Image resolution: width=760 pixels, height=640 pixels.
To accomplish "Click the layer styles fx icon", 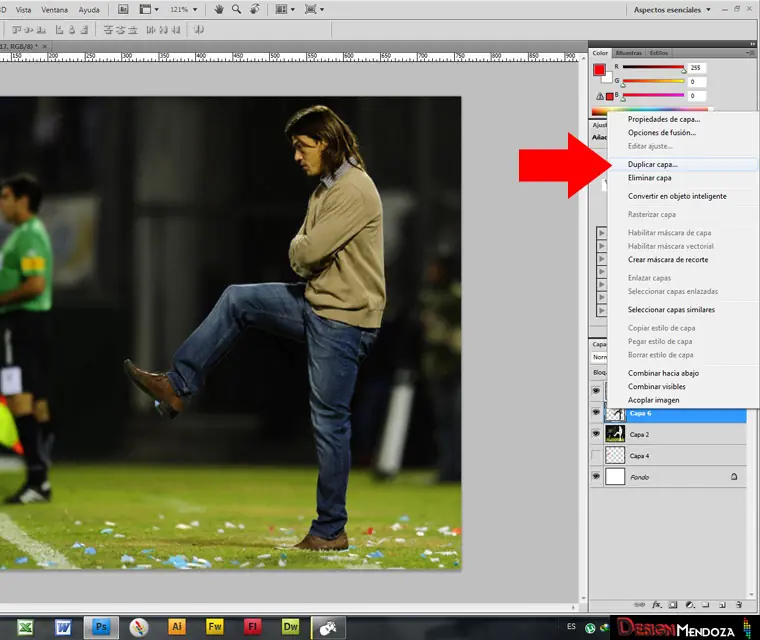I will point(658,605).
